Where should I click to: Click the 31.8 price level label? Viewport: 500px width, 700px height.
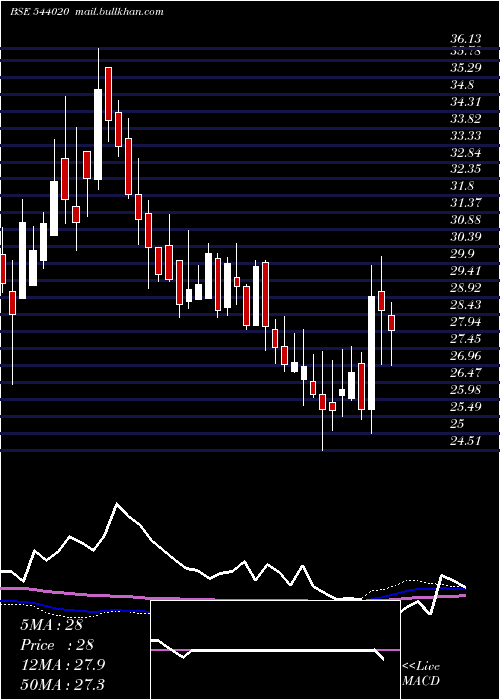pyautogui.click(x=462, y=186)
